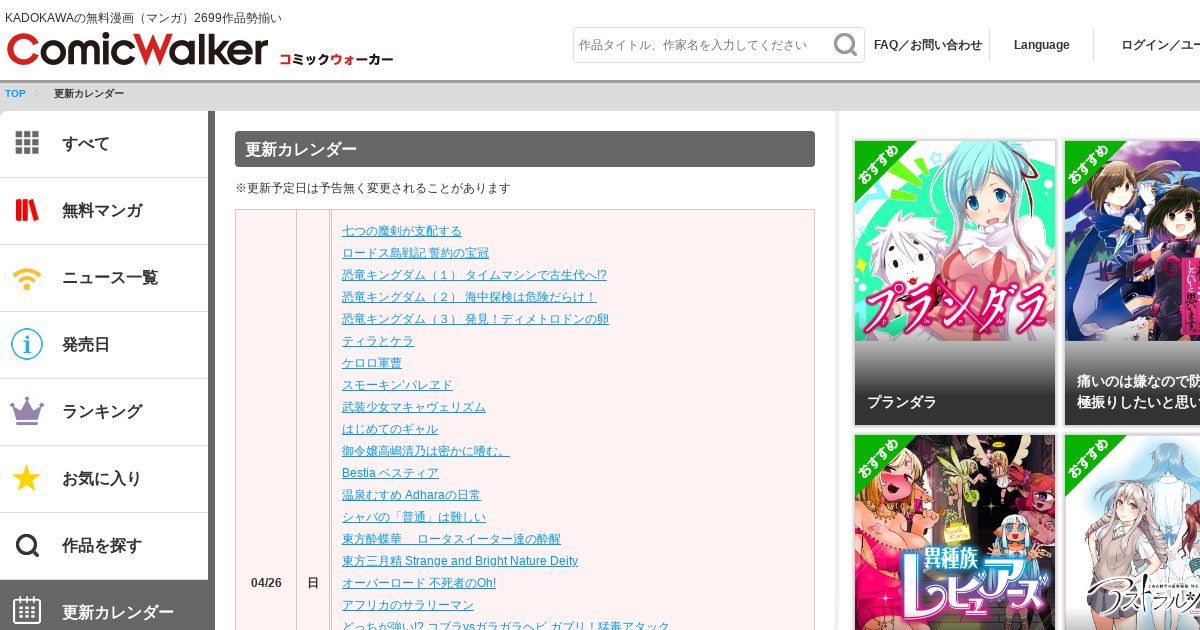Click the grid icon beside すべて
This screenshot has width=1200, height=630.
pos(27,143)
